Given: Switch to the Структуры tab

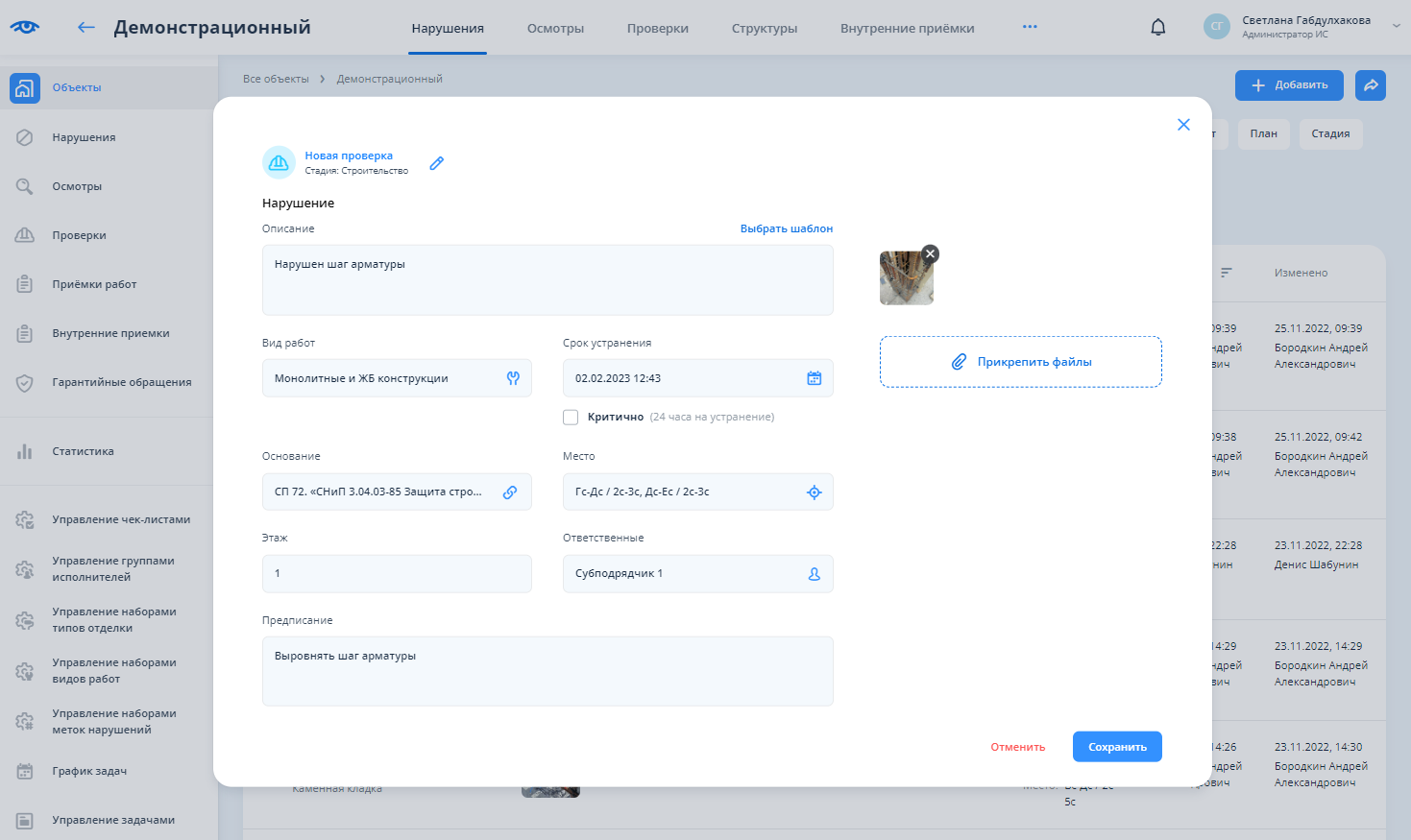Looking at the screenshot, I should pos(764,29).
